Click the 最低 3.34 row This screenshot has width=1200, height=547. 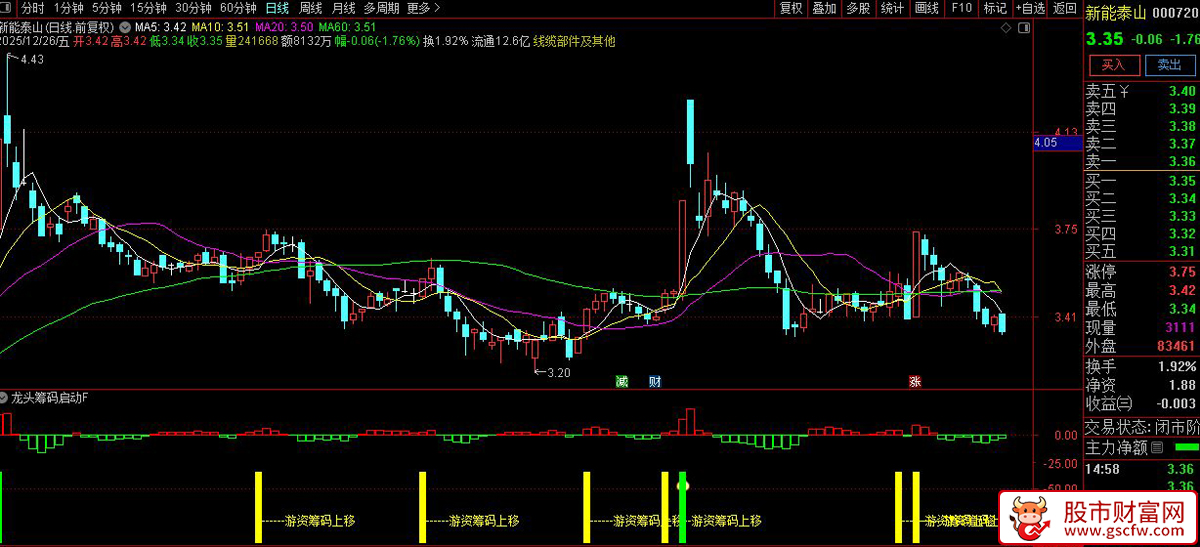[x=1142, y=309]
